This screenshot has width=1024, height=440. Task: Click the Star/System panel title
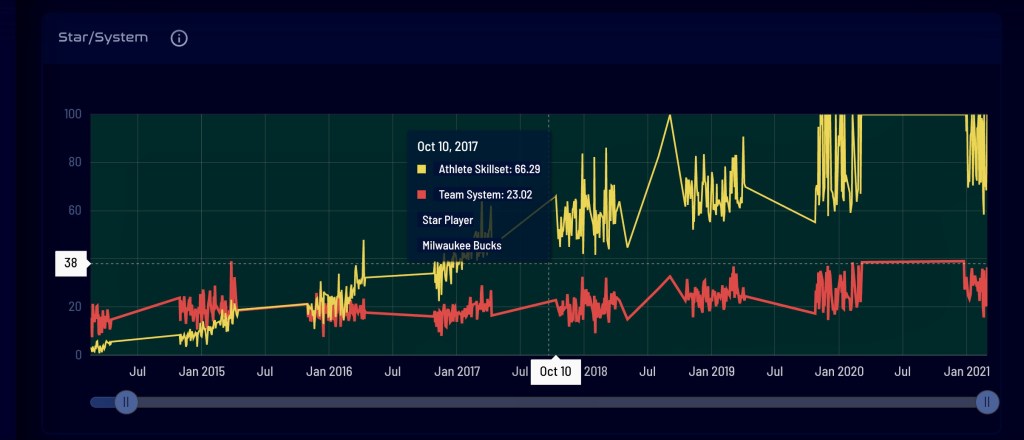tap(102, 38)
